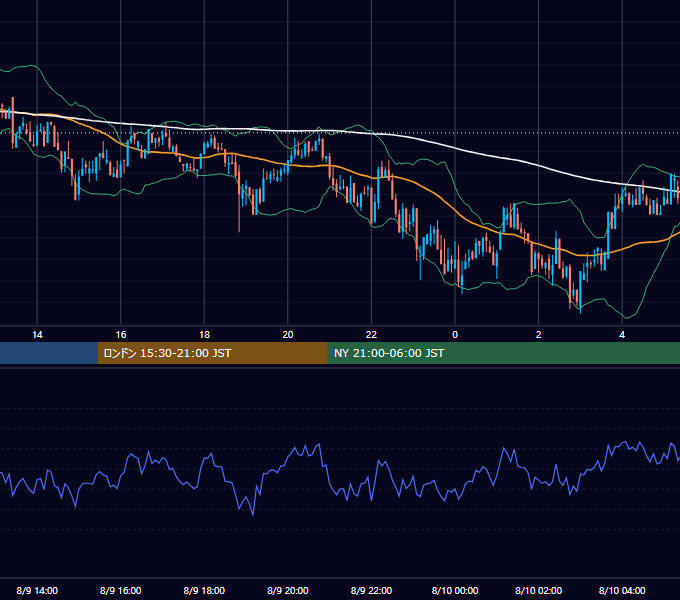Click the 0 hour label on the price chart axis
The width and height of the screenshot is (680, 600).
(x=455, y=335)
